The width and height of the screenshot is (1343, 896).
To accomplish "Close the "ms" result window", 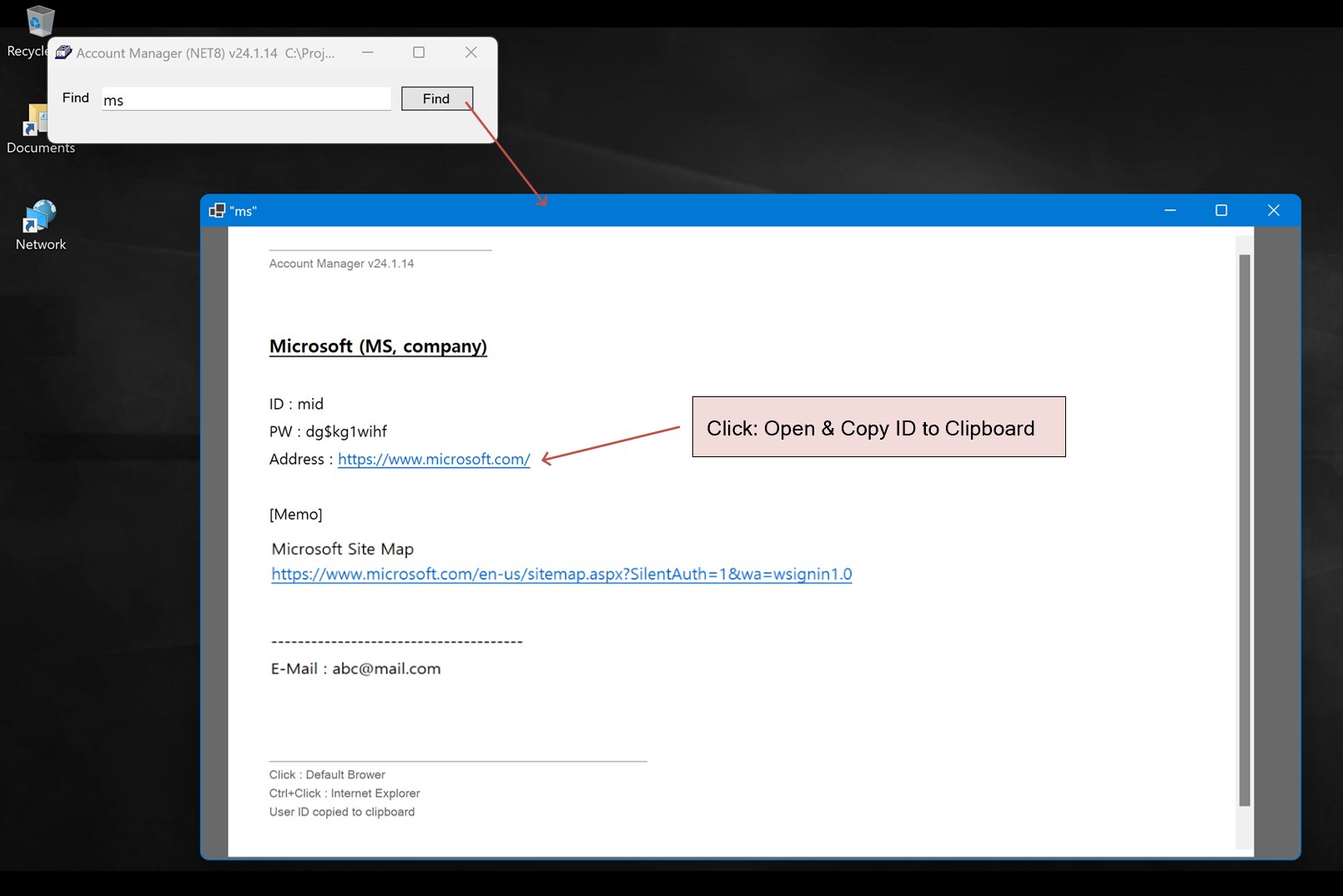I will (x=1274, y=210).
